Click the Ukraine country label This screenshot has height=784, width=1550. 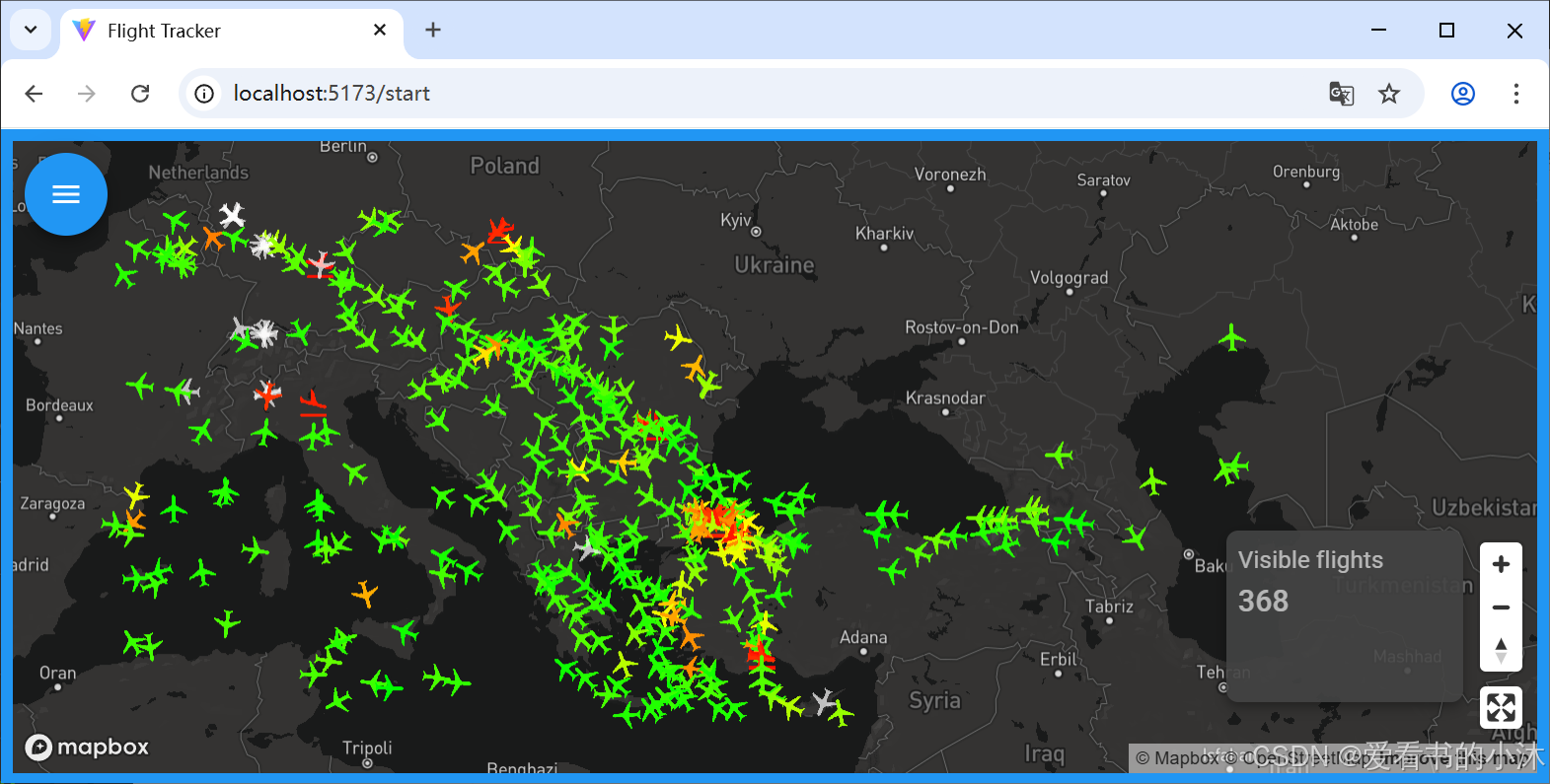click(775, 265)
